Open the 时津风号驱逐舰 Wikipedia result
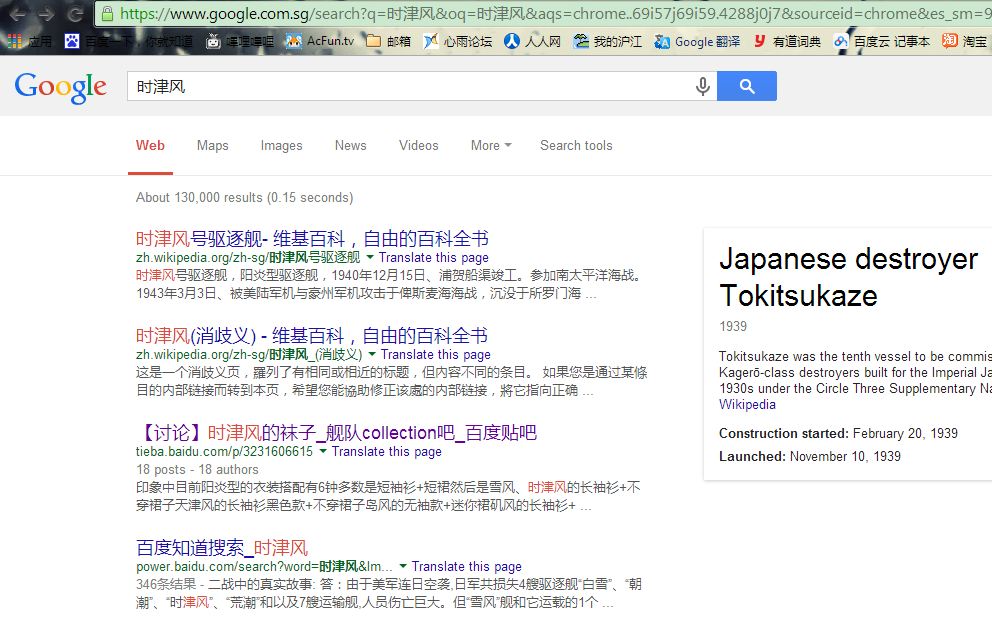 (312, 239)
